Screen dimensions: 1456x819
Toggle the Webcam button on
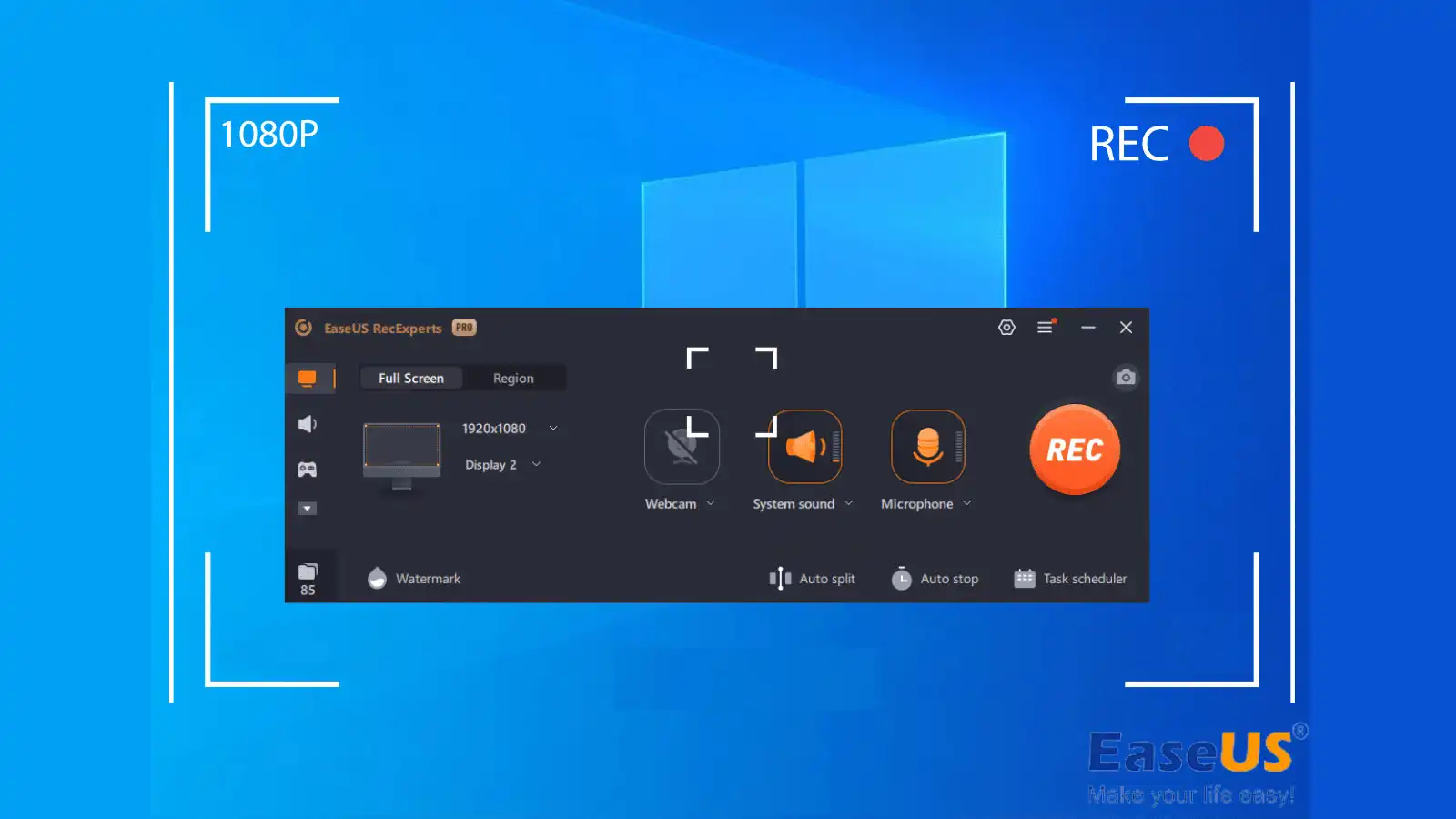click(682, 447)
